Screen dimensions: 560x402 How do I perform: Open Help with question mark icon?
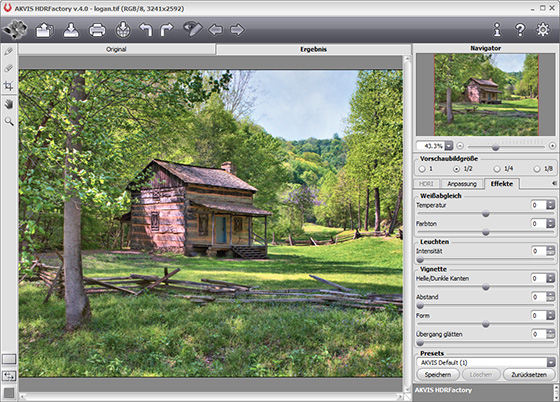[x=520, y=30]
